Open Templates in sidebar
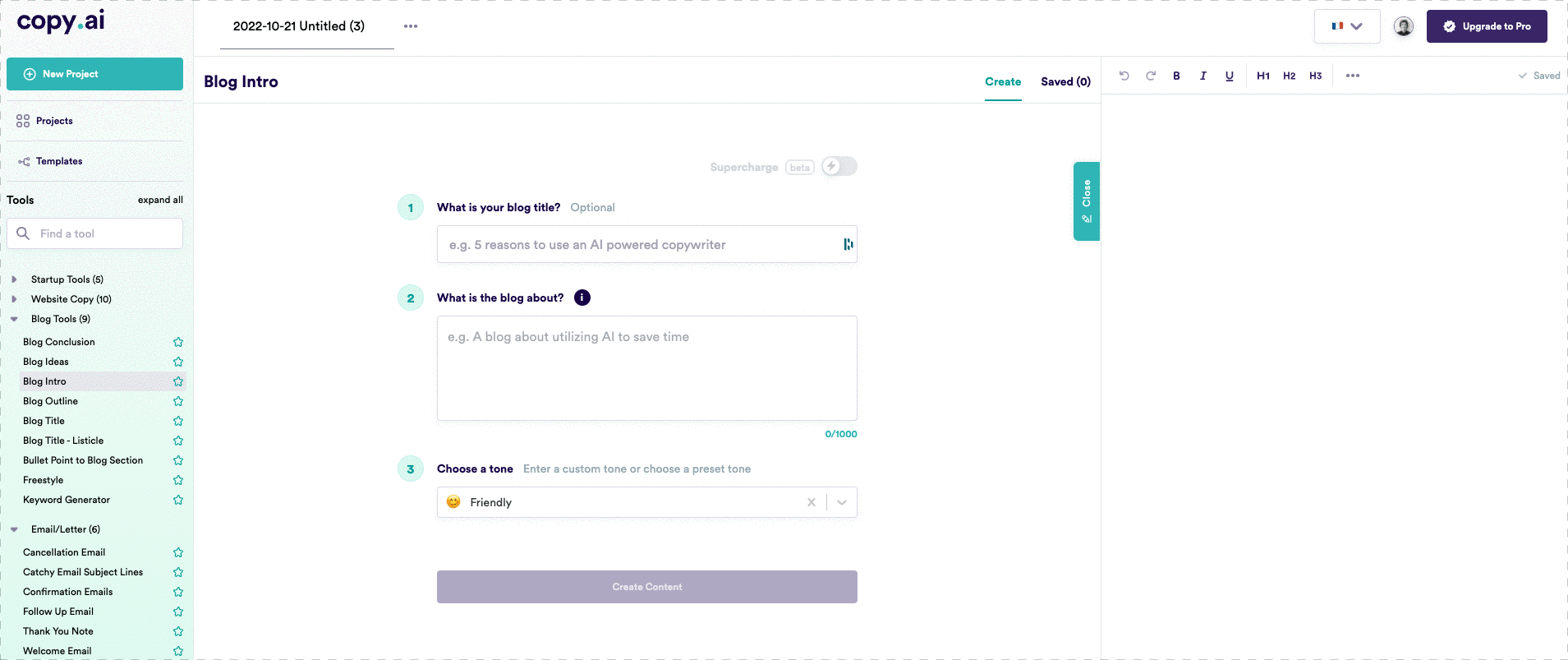This screenshot has height=660, width=1568. point(59,161)
